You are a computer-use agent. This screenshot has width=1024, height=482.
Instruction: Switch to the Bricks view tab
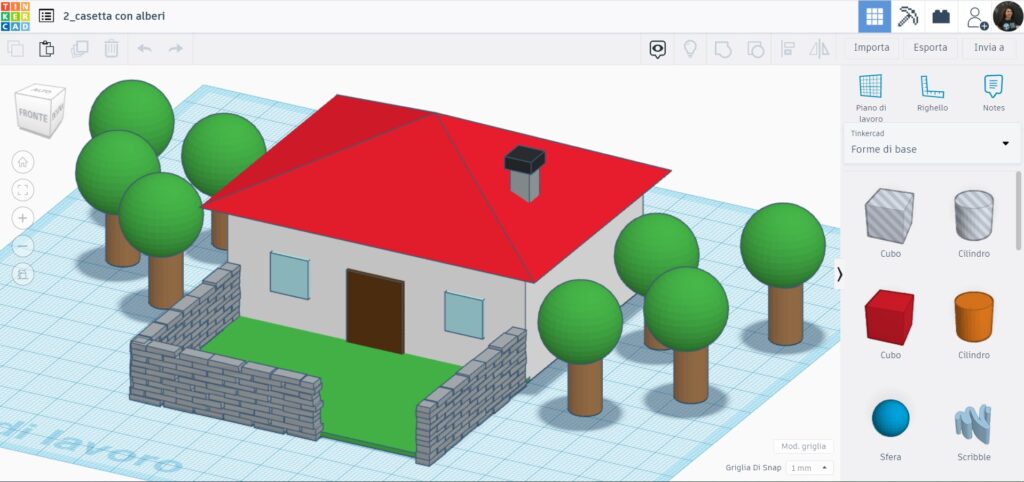click(x=940, y=16)
